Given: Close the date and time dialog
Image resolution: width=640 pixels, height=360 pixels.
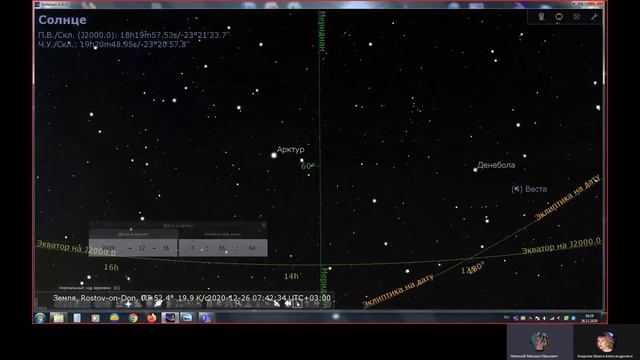Looking at the screenshot, I should click(x=264, y=225).
